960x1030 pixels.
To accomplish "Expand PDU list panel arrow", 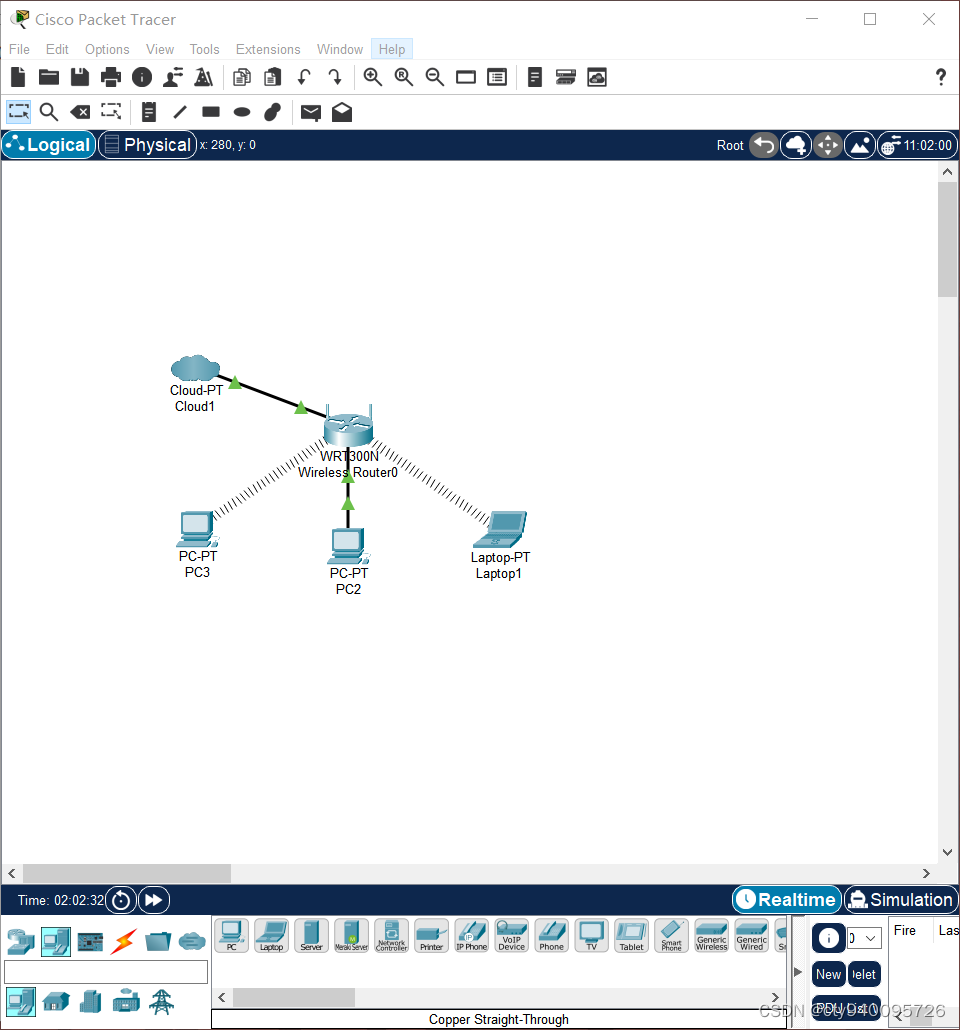I will 798,972.
